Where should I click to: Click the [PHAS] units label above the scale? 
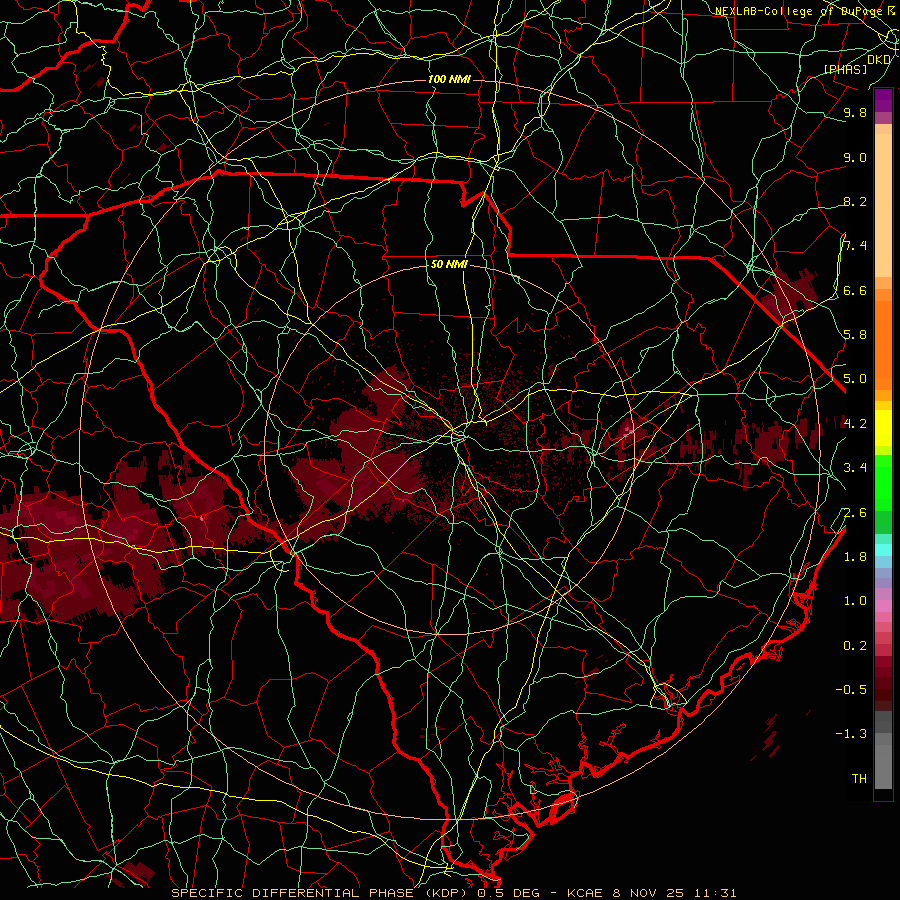[845, 69]
